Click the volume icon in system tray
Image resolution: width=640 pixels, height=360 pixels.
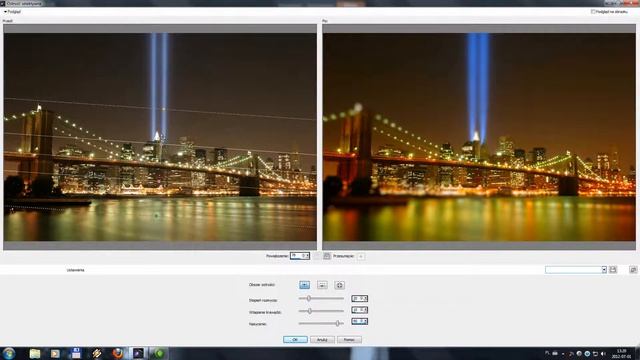[603, 353]
